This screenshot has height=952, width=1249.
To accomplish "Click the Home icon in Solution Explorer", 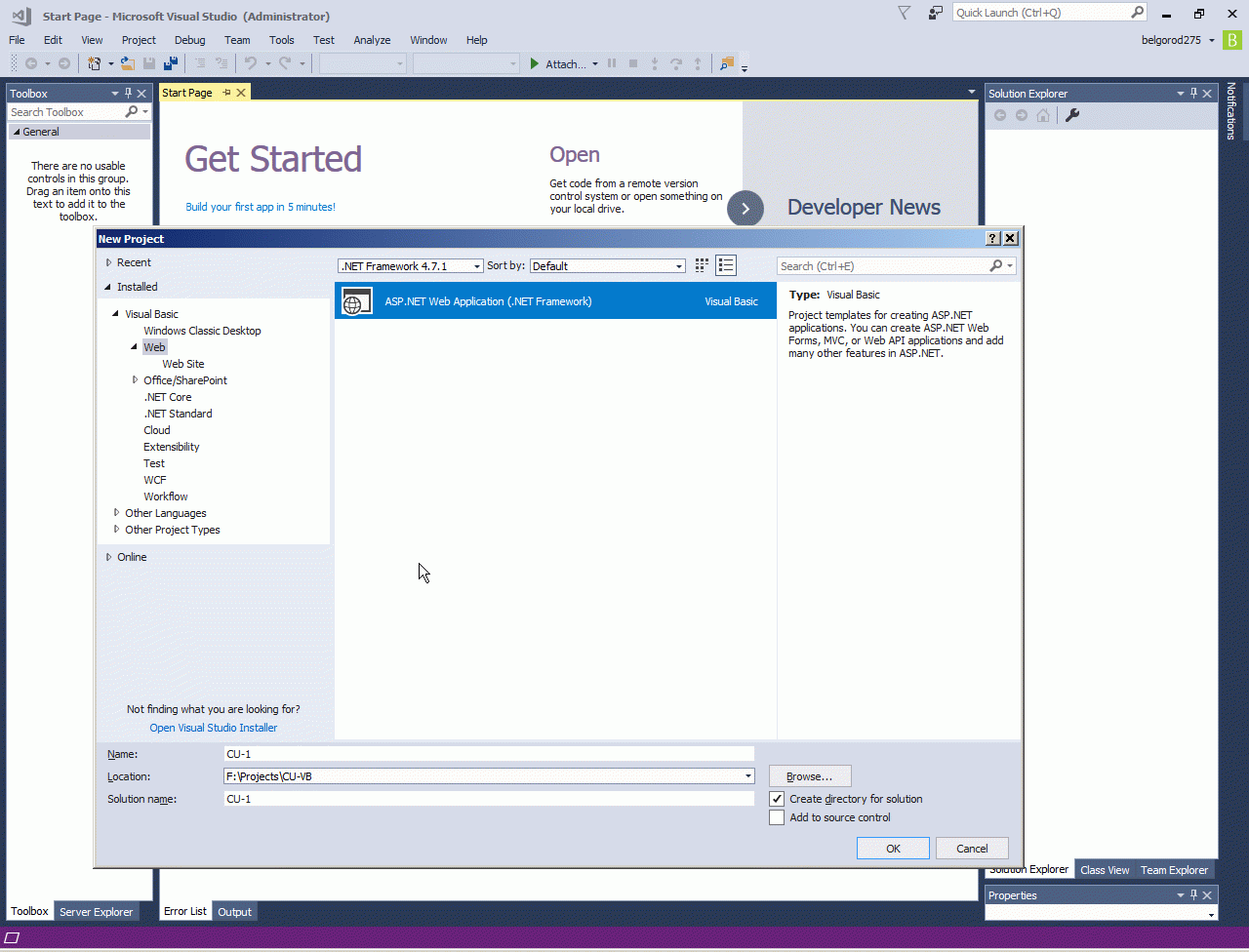I will tap(1043, 116).
